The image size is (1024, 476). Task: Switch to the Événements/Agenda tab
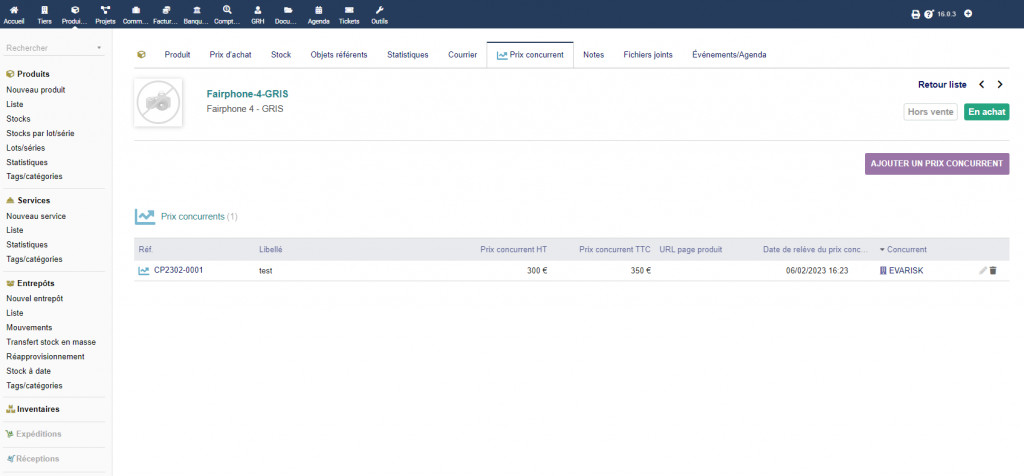[x=729, y=55]
